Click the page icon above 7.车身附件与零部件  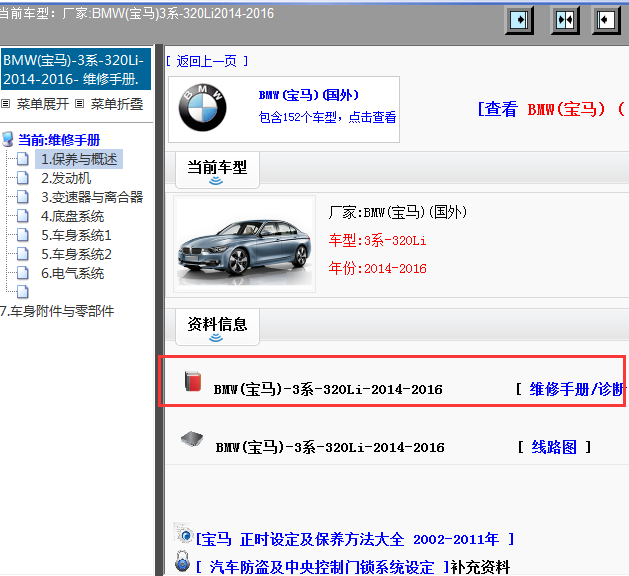[23, 292]
